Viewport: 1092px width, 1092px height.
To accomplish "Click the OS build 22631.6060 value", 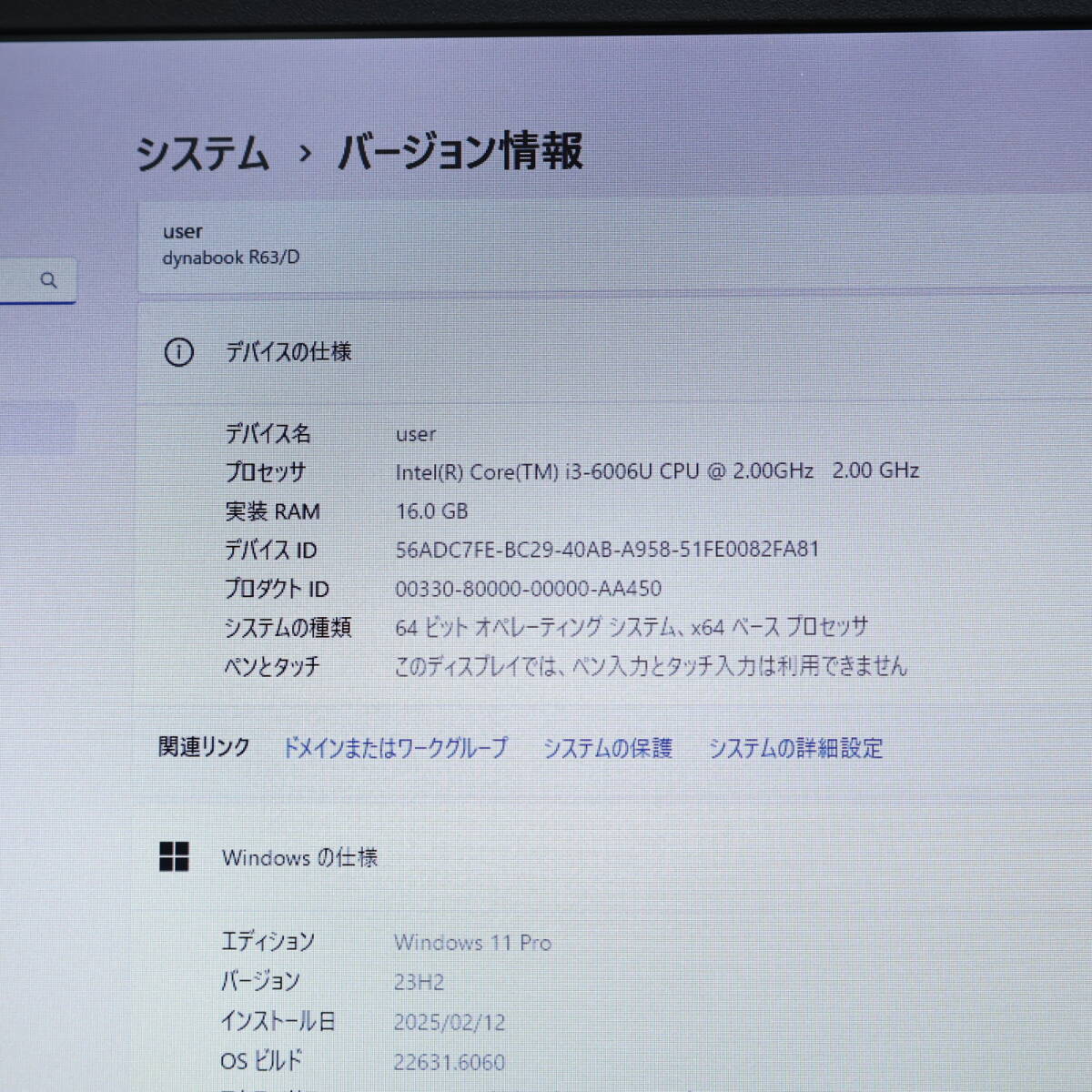I will click(449, 1061).
